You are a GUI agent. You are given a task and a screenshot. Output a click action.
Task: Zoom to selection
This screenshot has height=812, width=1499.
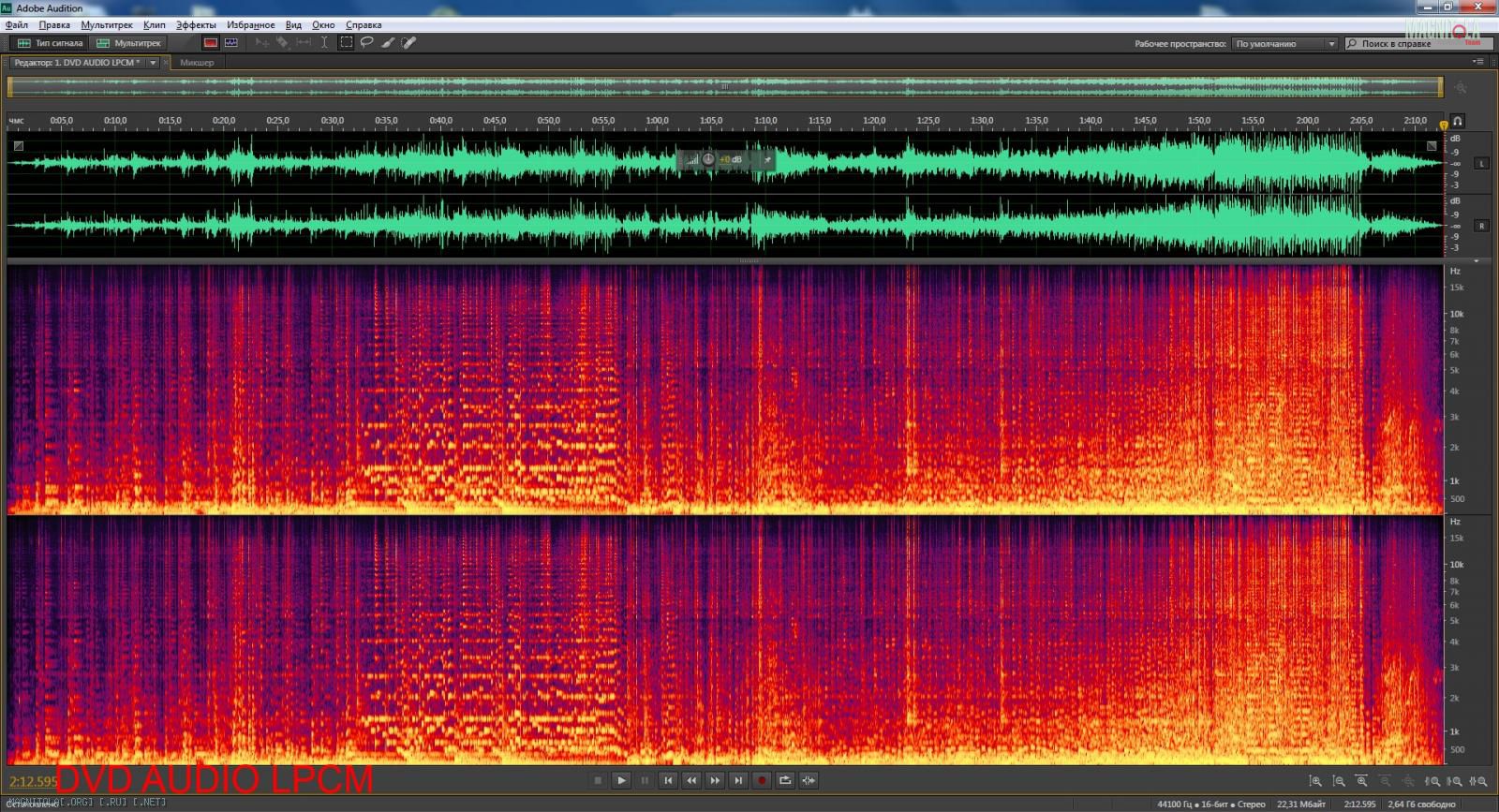tap(1478, 781)
